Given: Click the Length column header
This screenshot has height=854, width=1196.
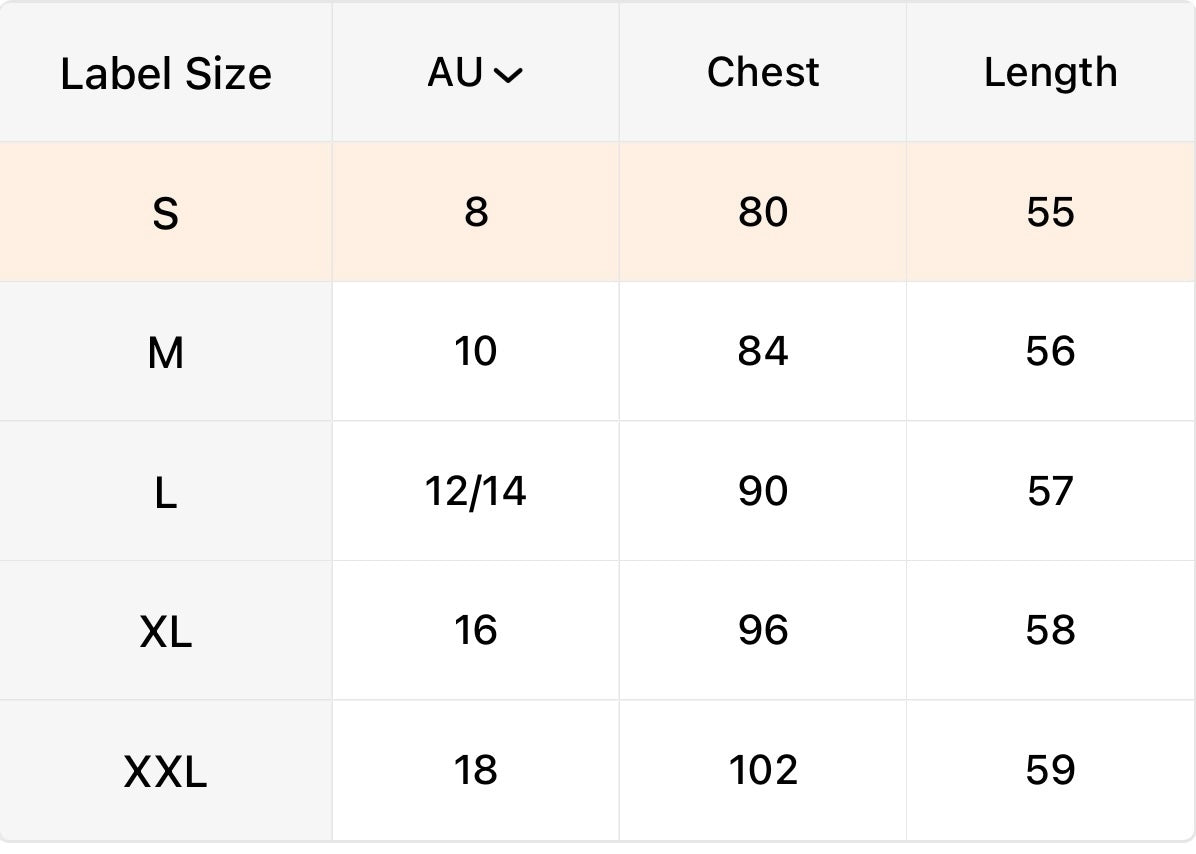Looking at the screenshot, I should (1050, 73).
